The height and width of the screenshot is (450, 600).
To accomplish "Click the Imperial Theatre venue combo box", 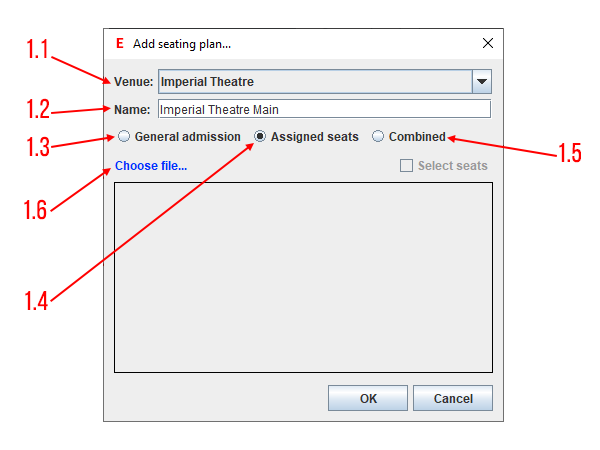I will tap(325, 82).
